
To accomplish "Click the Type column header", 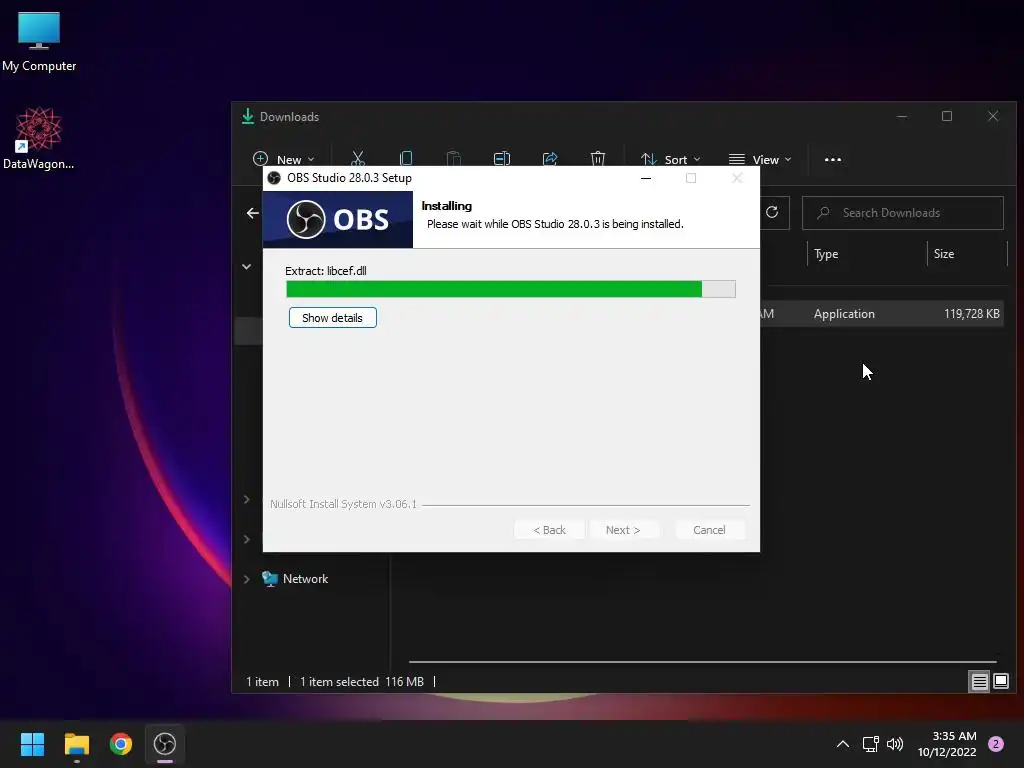I will (x=826, y=254).
